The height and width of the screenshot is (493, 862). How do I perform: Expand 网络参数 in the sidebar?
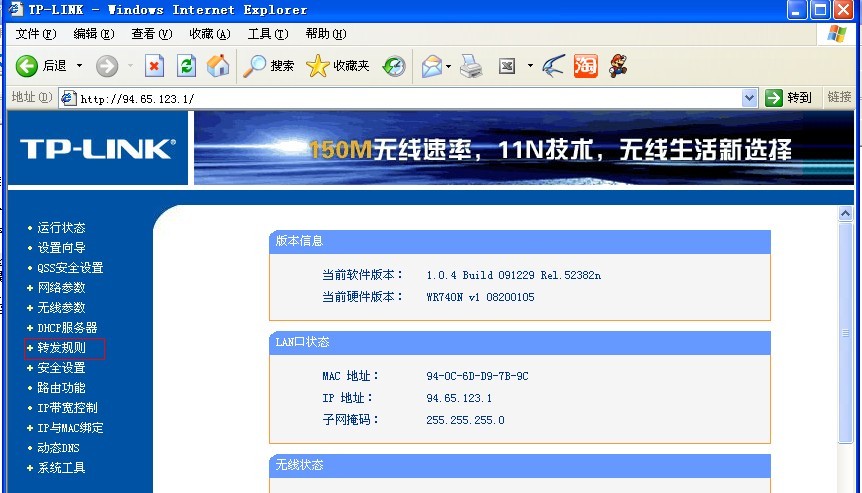[x=61, y=288]
